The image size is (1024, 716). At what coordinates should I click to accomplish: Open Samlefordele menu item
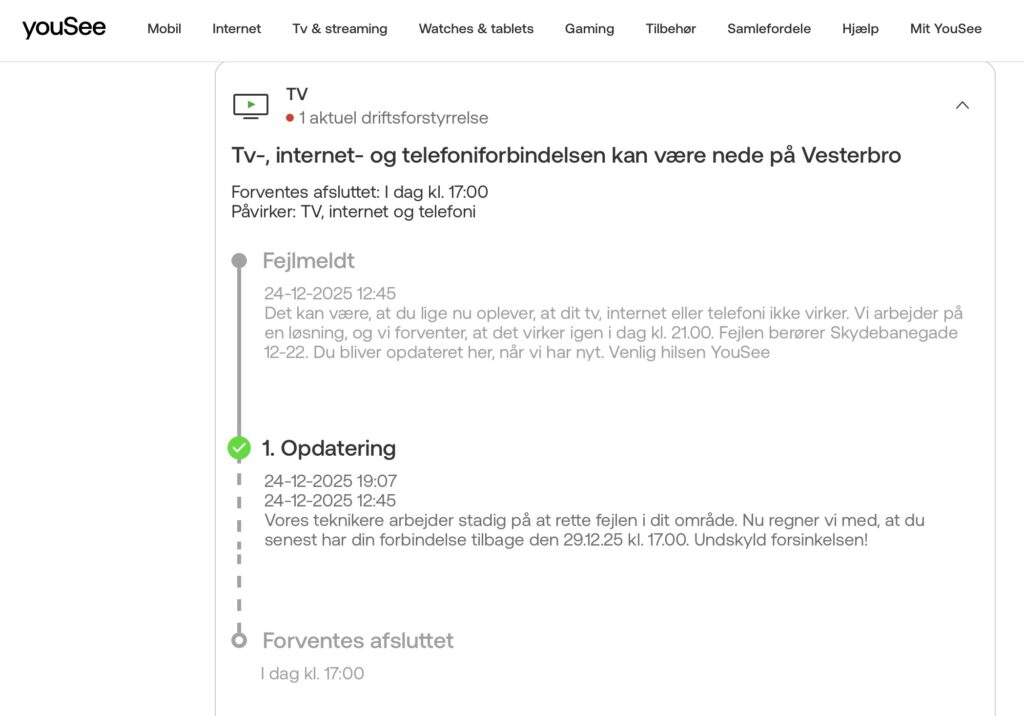tap(769, 29)
